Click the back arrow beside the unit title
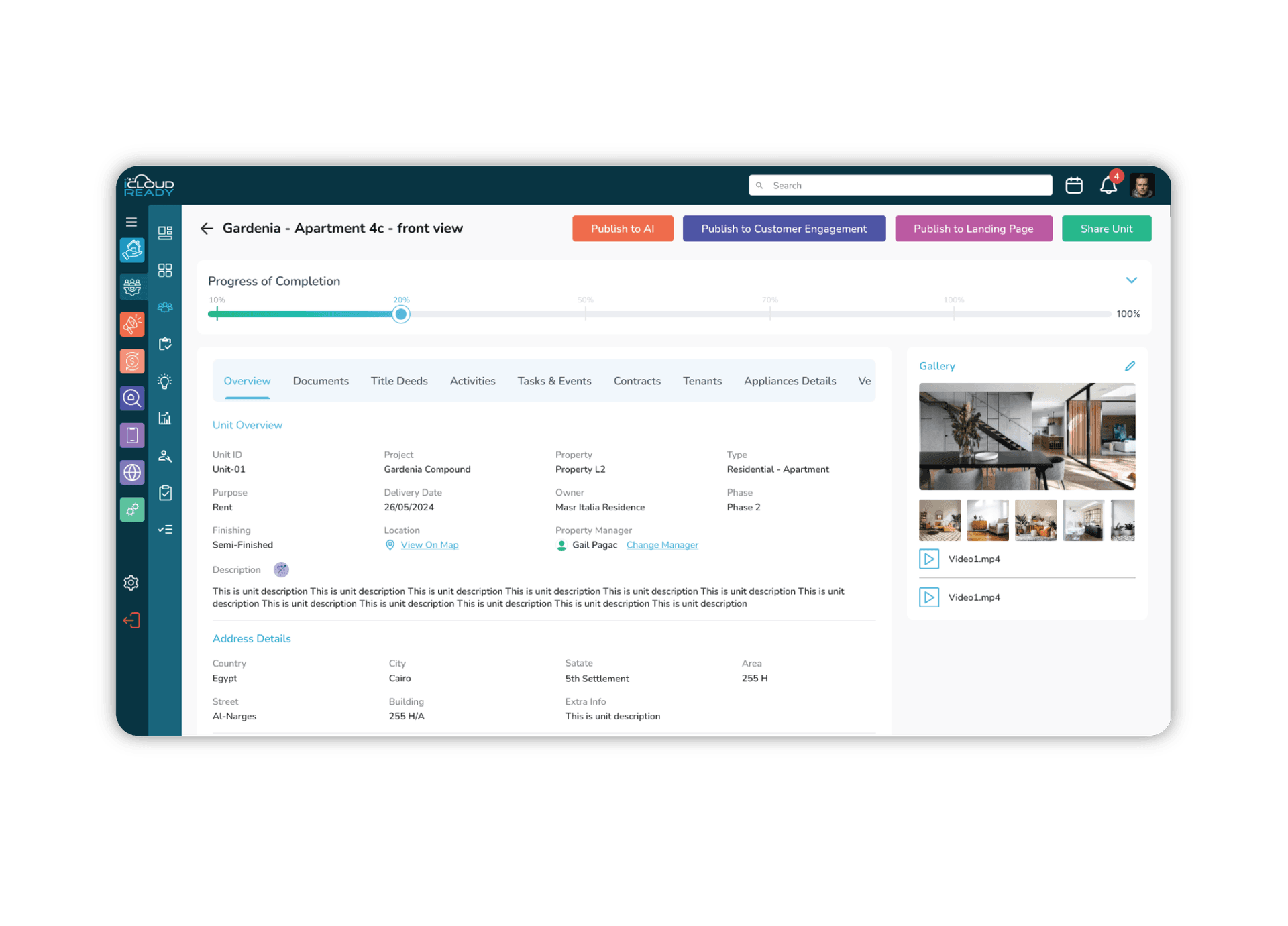Screen dimensions: 1288x926 (207, 228)
